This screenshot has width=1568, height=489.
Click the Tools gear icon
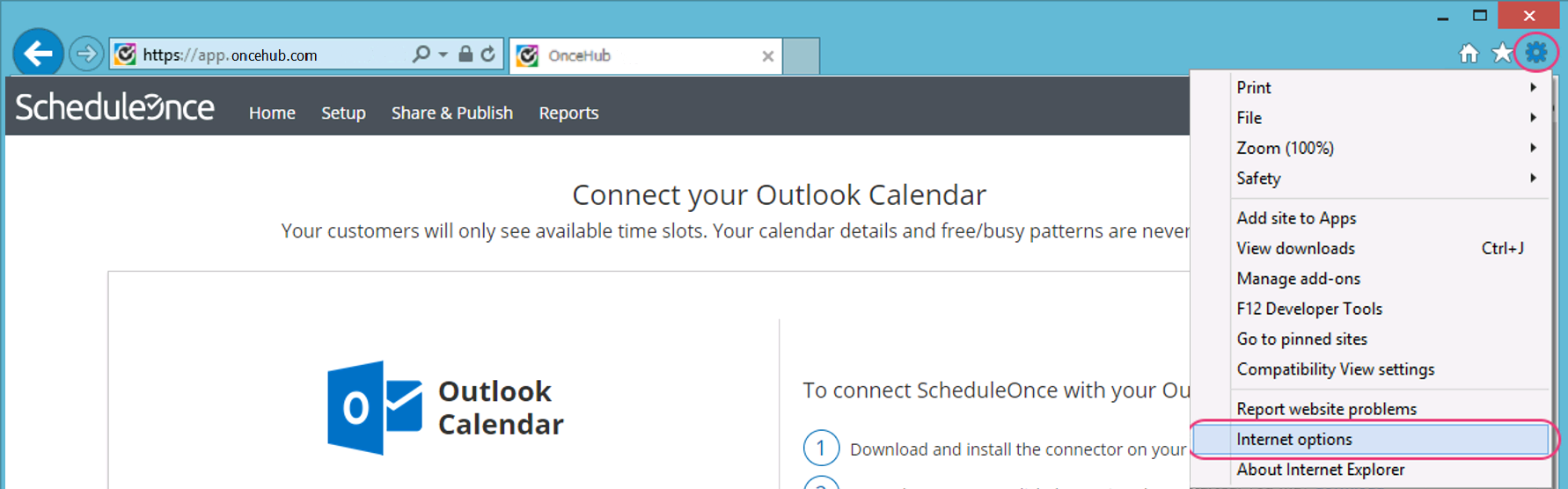click(1535, 53)
